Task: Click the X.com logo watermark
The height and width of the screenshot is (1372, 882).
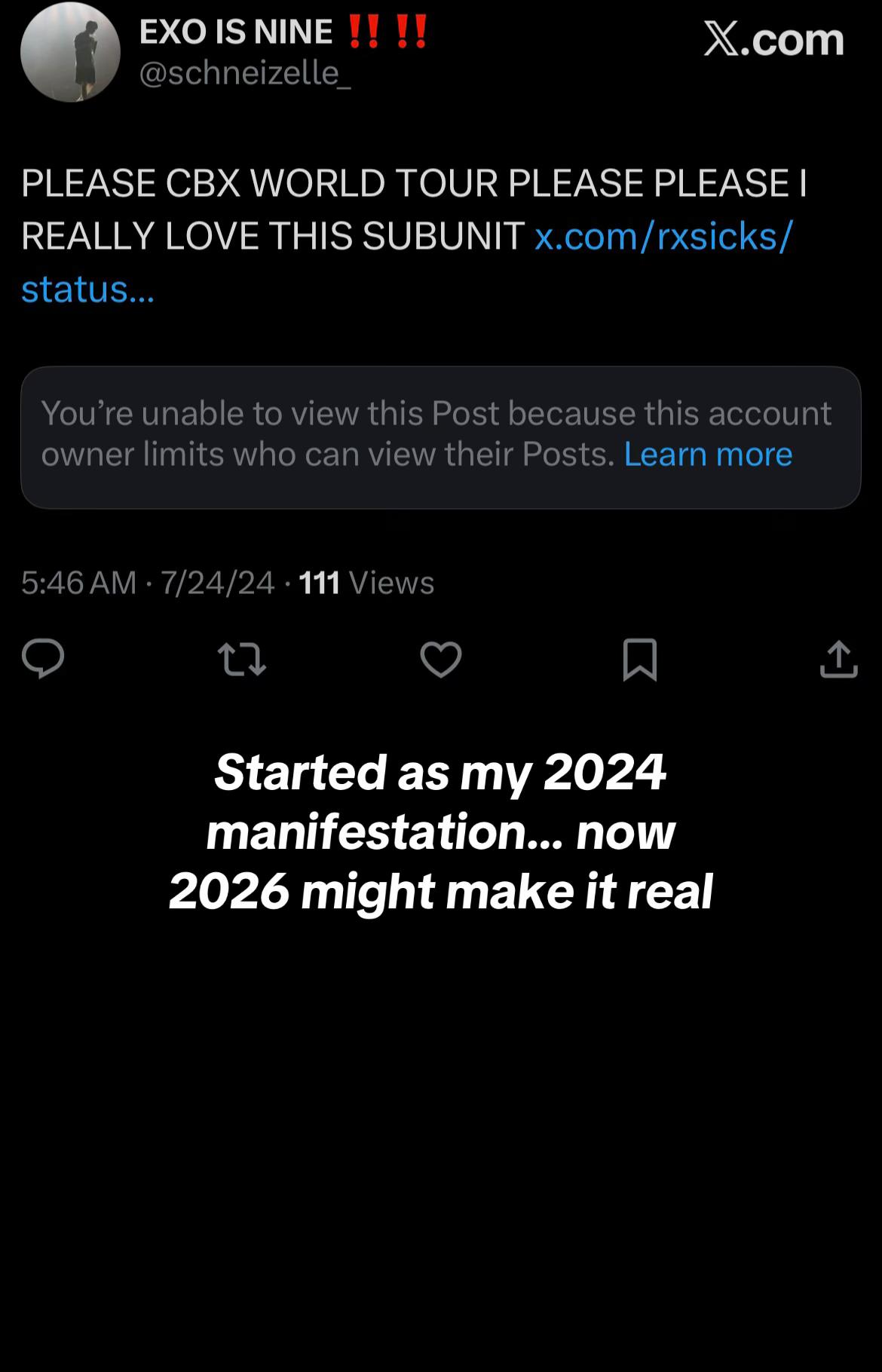Action: click(773, 39)
